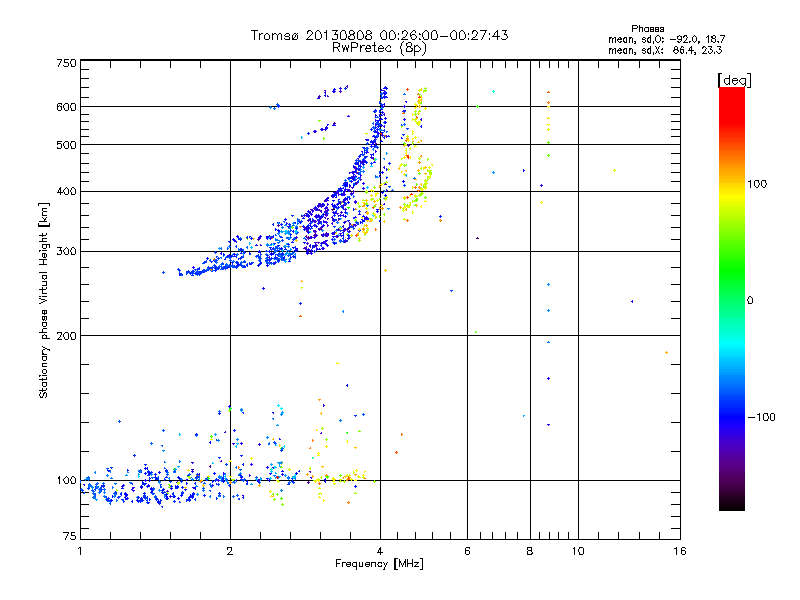Image resolution: width=800 pixels, height=600 pixels.
Task: Click the y-axis tick label "600"
Action: point(67,107)
